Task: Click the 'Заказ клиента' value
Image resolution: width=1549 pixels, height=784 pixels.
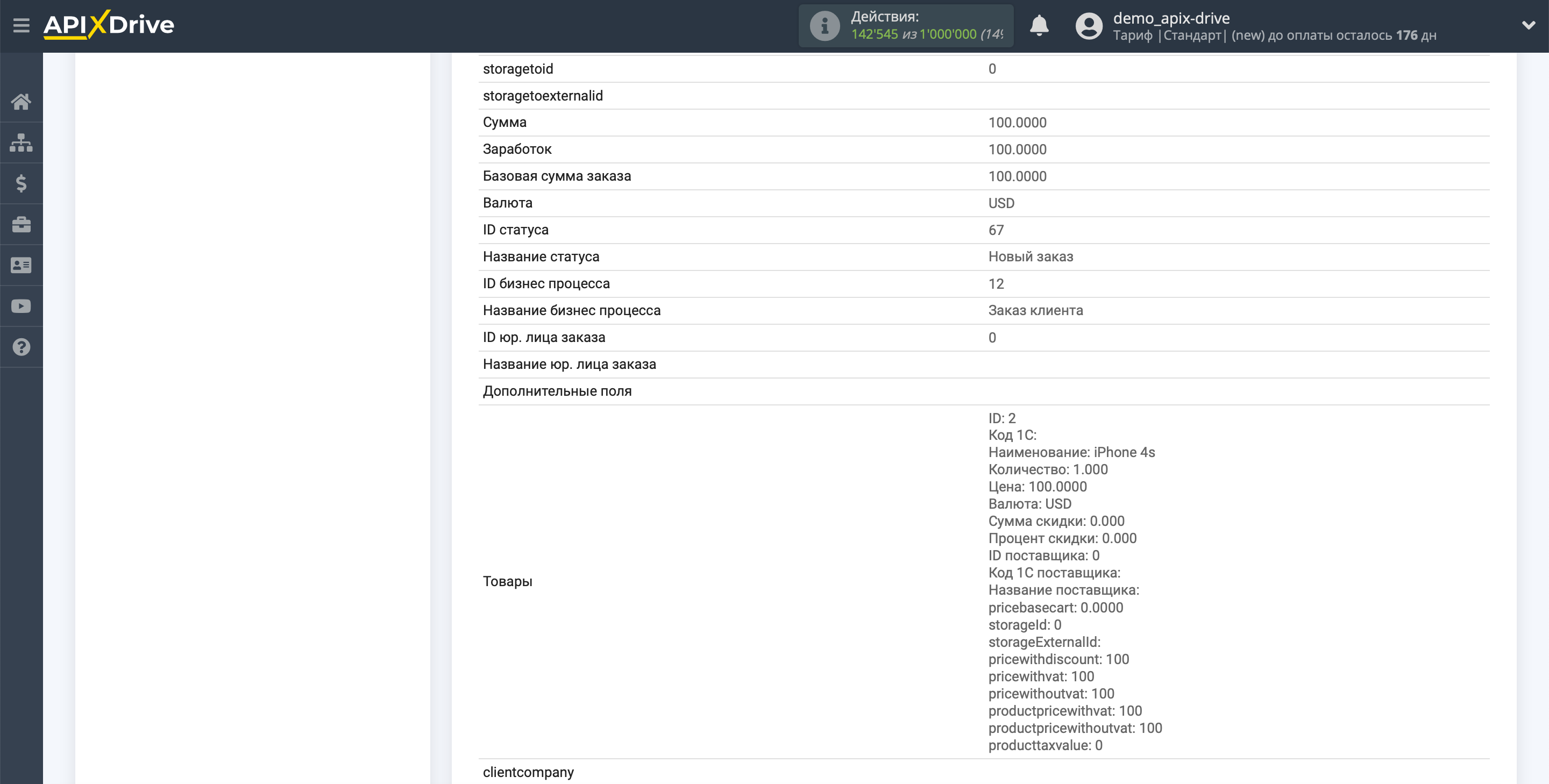Action: point(1035,310)
